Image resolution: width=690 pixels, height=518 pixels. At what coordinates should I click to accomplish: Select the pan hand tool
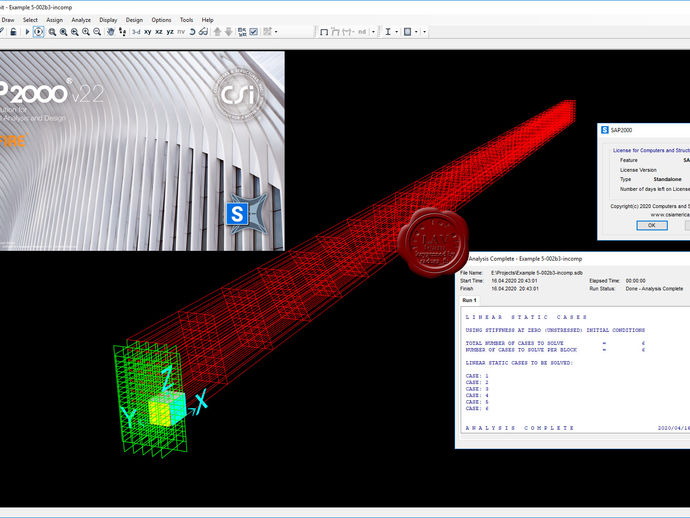(111, 32)
